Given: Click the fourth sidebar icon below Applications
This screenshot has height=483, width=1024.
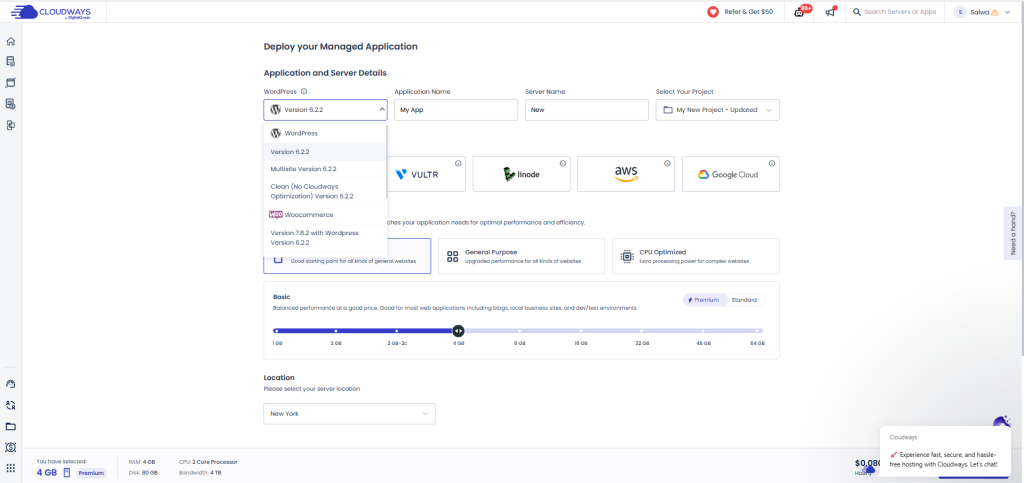Looking at the screenshot, I should 10,104.
